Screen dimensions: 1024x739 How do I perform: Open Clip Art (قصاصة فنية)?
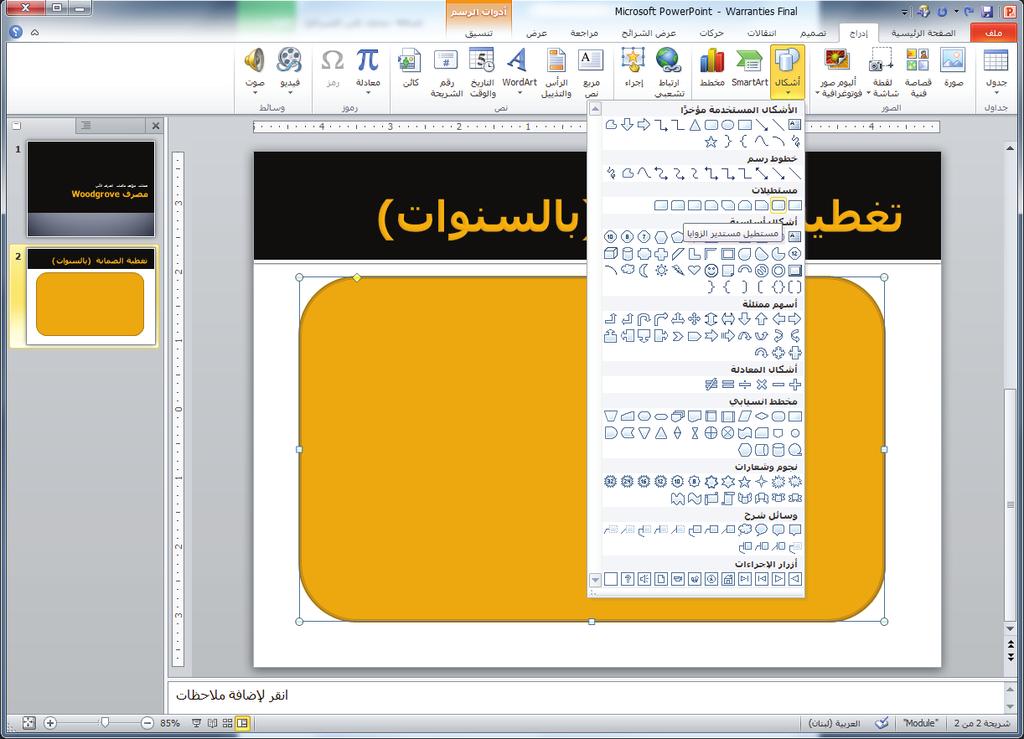918,72
